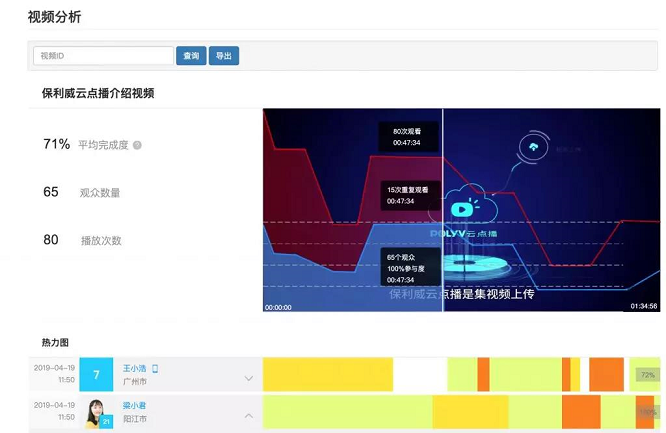This screenshot has width=666, height=433.
Task: Open viewer 梁小君 name link
Action: (133, 405)
